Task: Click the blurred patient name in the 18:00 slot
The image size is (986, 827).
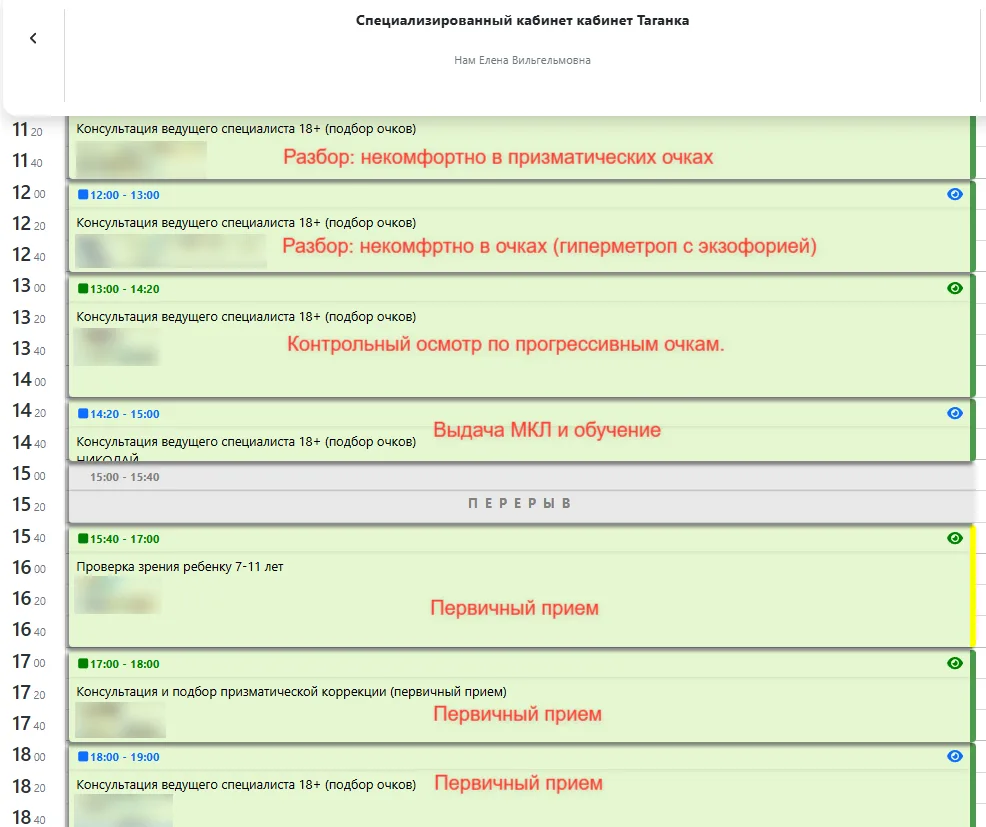Action: coord(123,810)
